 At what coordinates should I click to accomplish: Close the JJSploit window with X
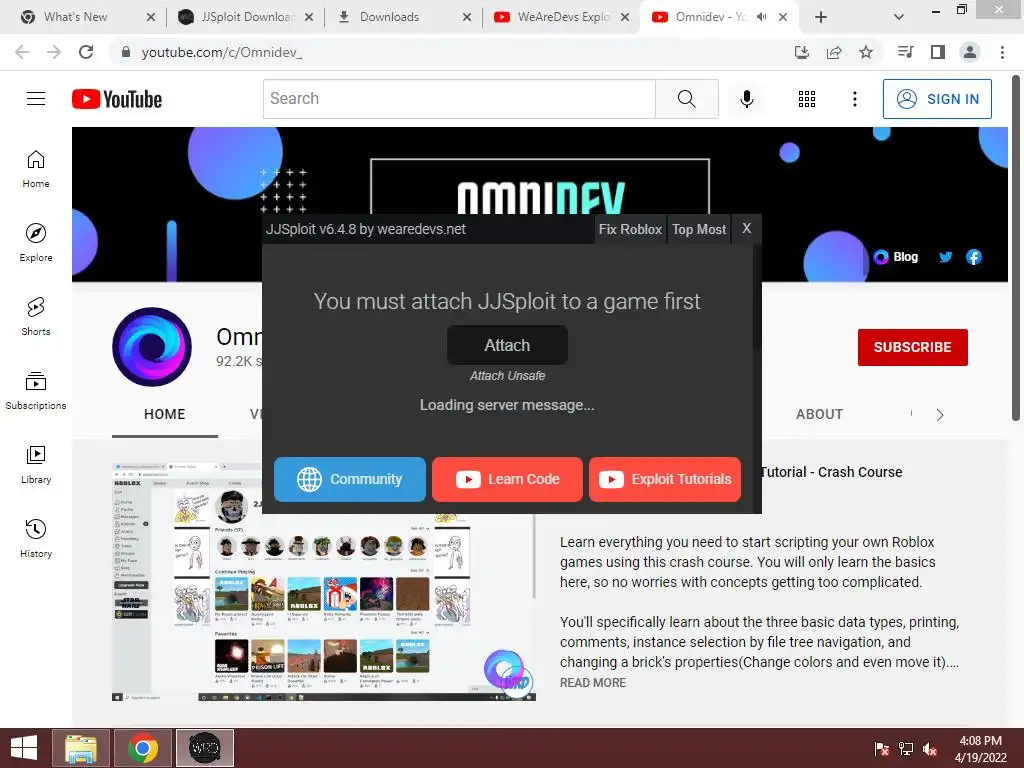(x=746, y=229)
